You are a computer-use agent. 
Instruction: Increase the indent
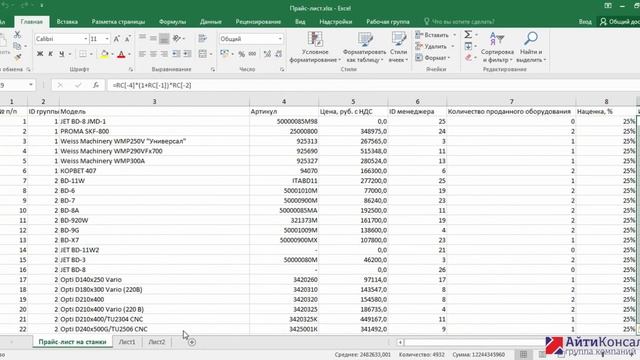[x=187, y=54]
